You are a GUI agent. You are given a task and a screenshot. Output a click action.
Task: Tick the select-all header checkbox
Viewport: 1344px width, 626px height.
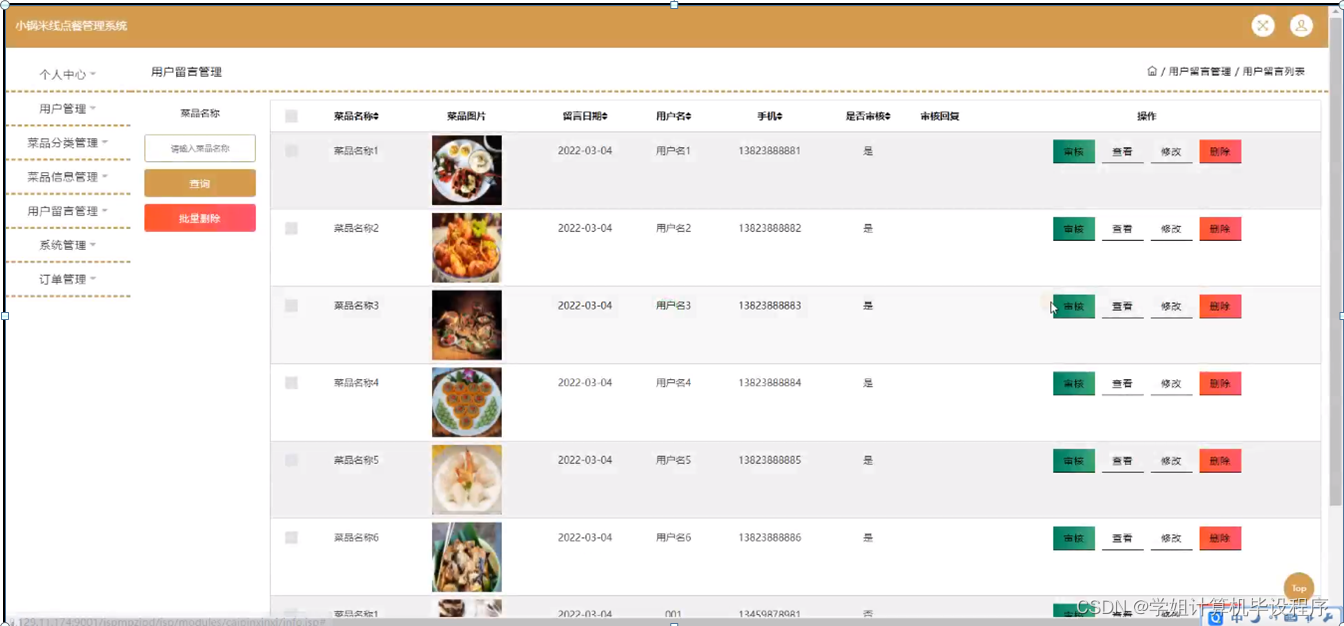(291, 117)
